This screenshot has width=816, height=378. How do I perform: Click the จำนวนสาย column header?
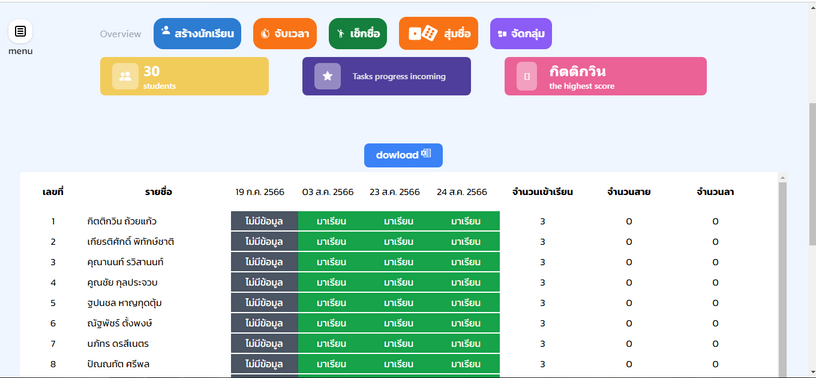click(629, 192)
